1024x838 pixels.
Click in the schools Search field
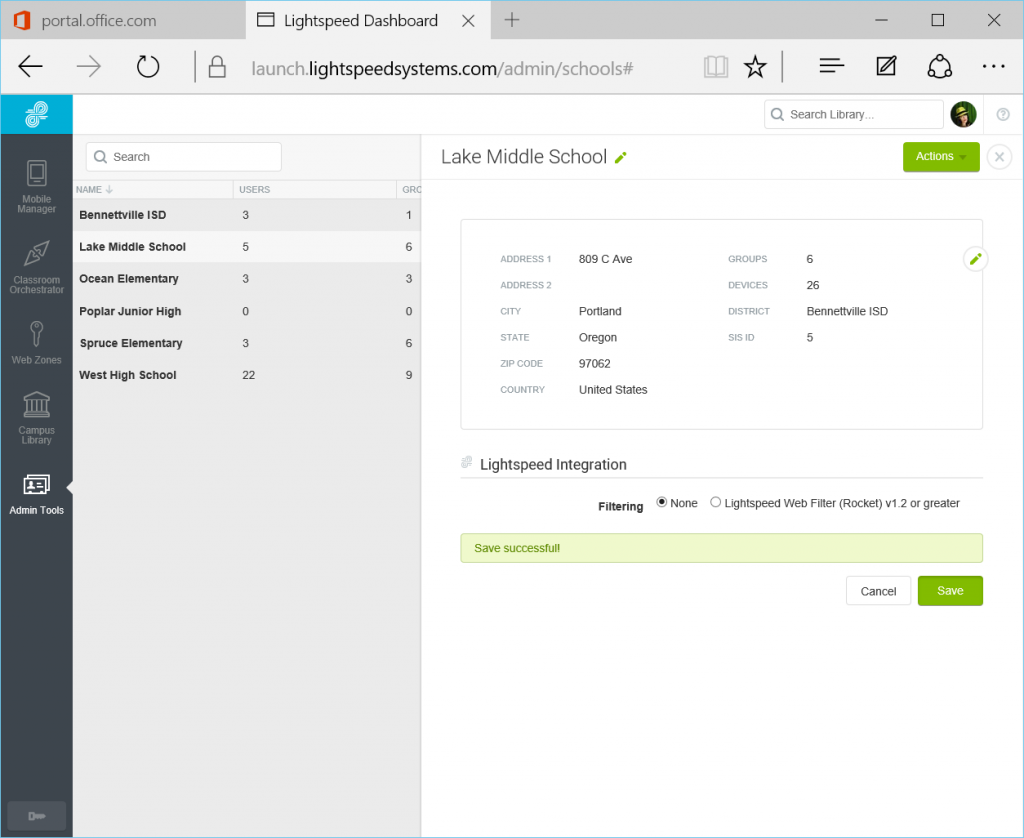(x=184, y=157)
